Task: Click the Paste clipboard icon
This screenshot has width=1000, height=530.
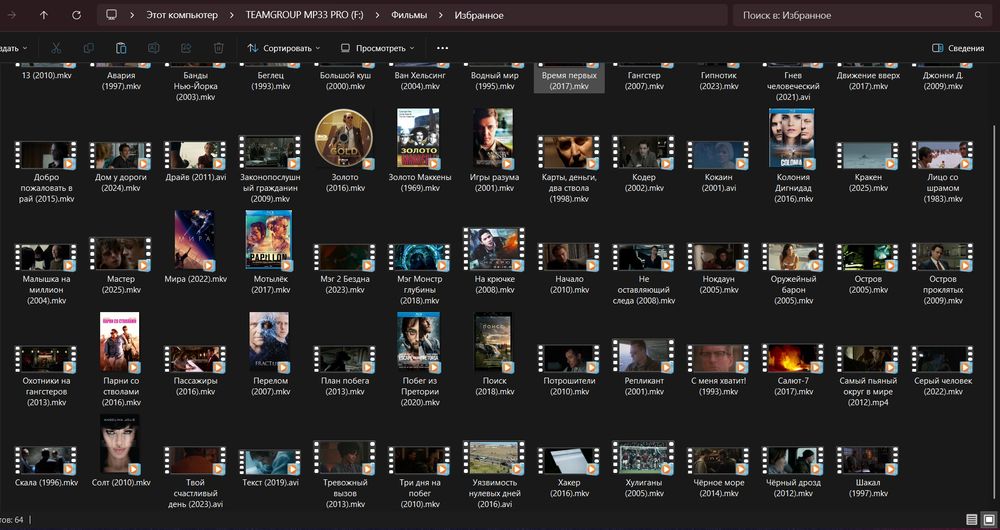Action: (x=121, y=48)
